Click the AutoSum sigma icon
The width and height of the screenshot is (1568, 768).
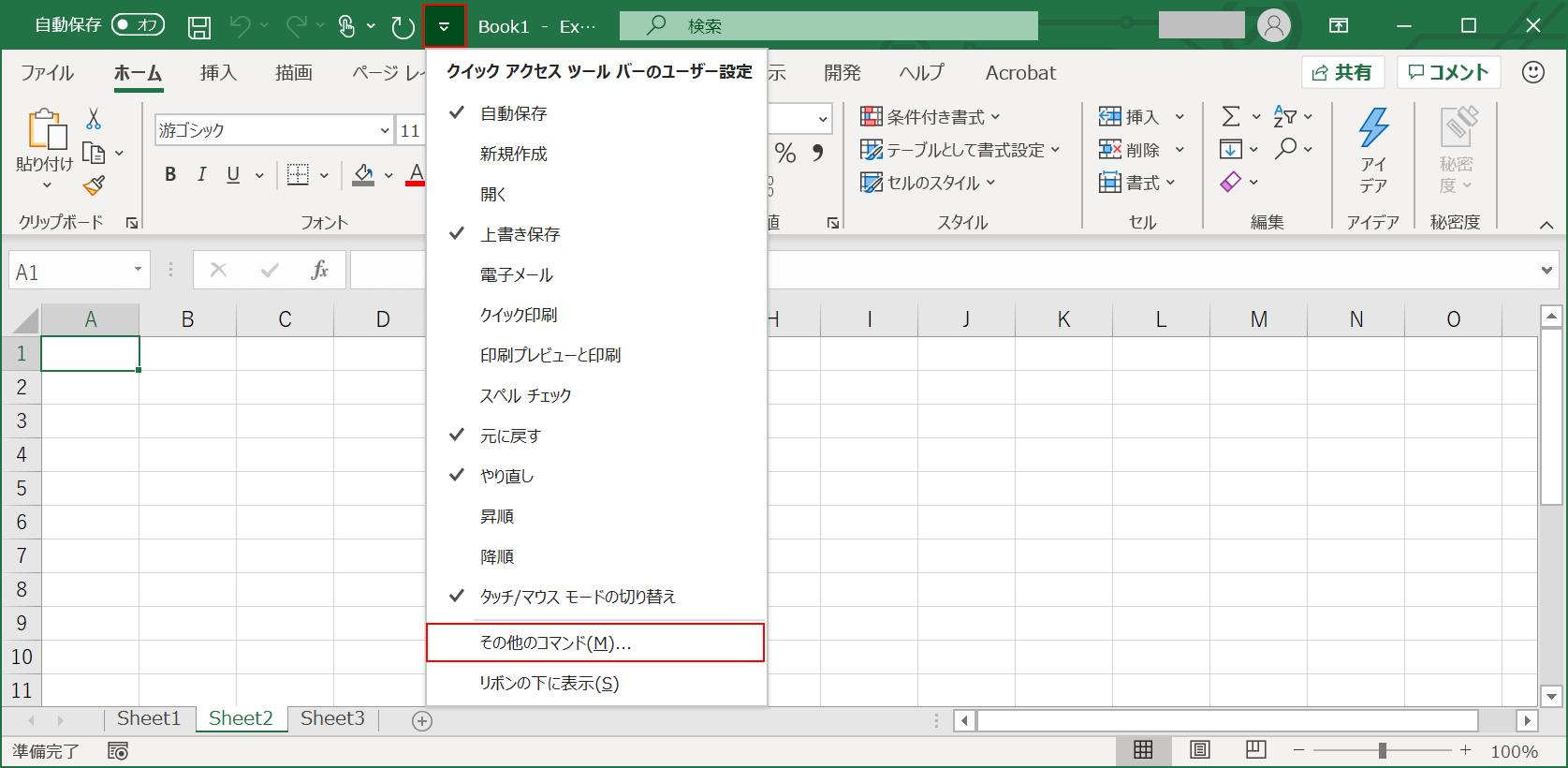pos(1231,116)
